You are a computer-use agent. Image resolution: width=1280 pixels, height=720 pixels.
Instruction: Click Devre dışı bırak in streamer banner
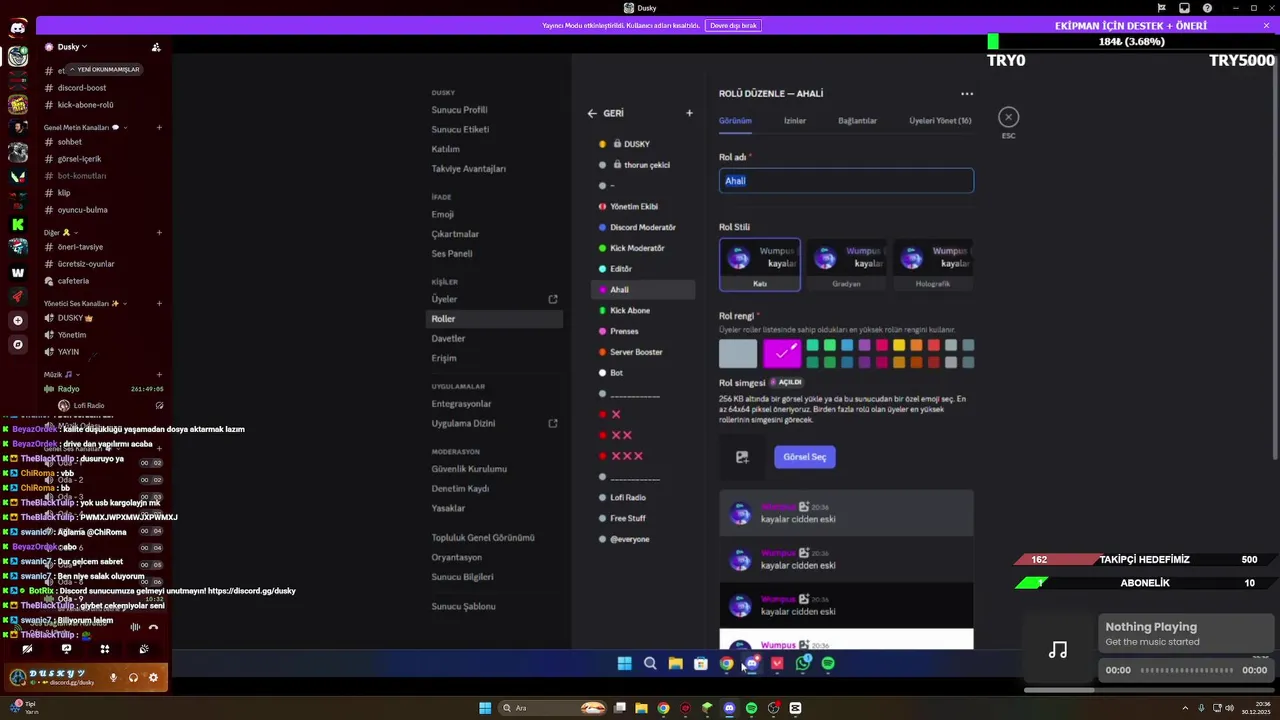click(x=733, y=25)
